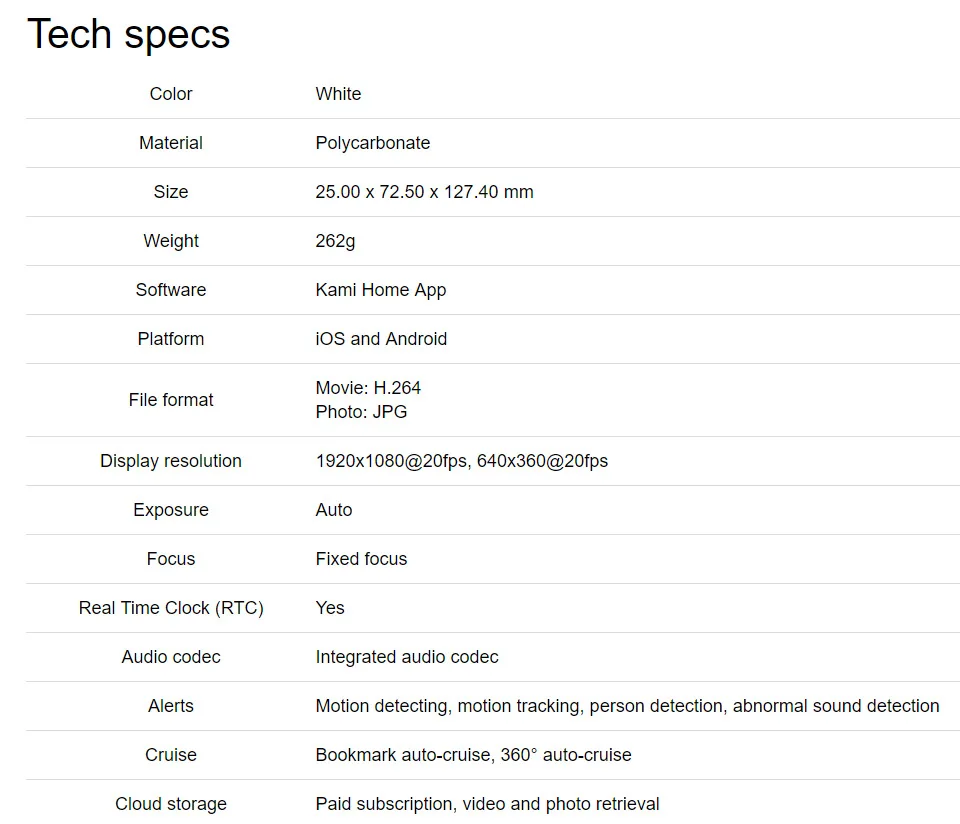Click the Photo: JPG format line
Viewport: 960px width, 824px height.
pyautogui.click(x=361, y=412)
